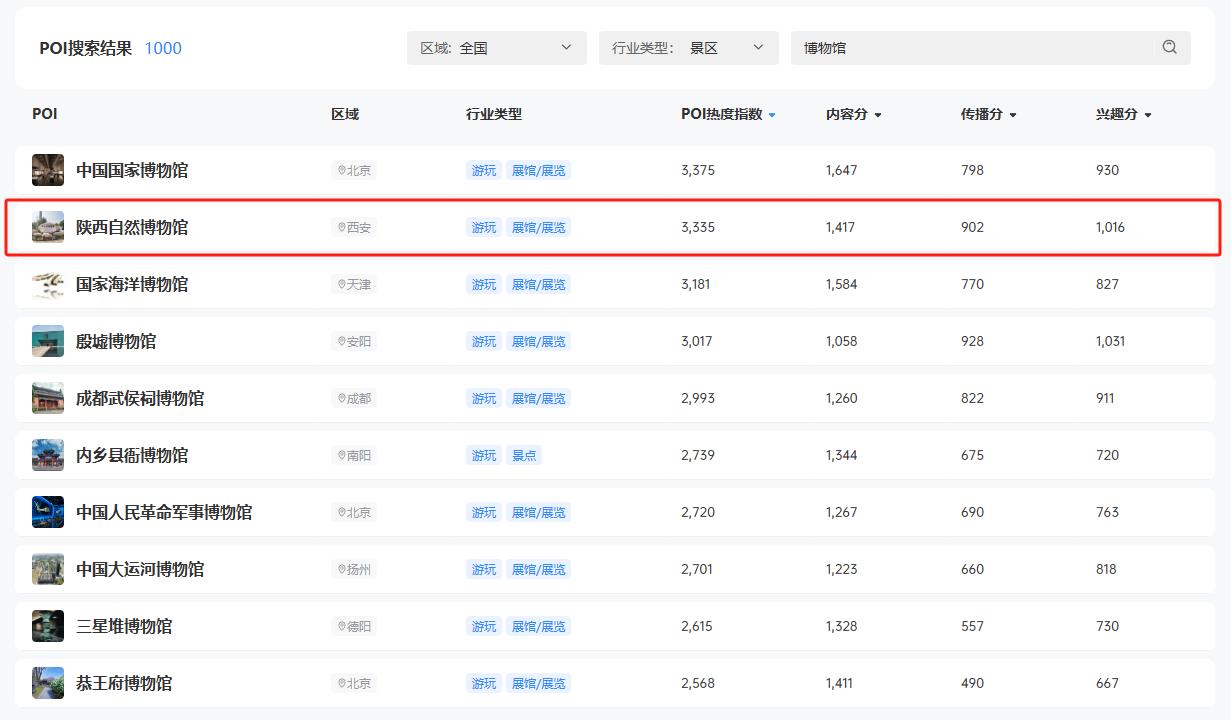Screen dimensions: 1231x720
Task: Open 三星堆博物馆 thumbnail image
Action: (48, 626)
